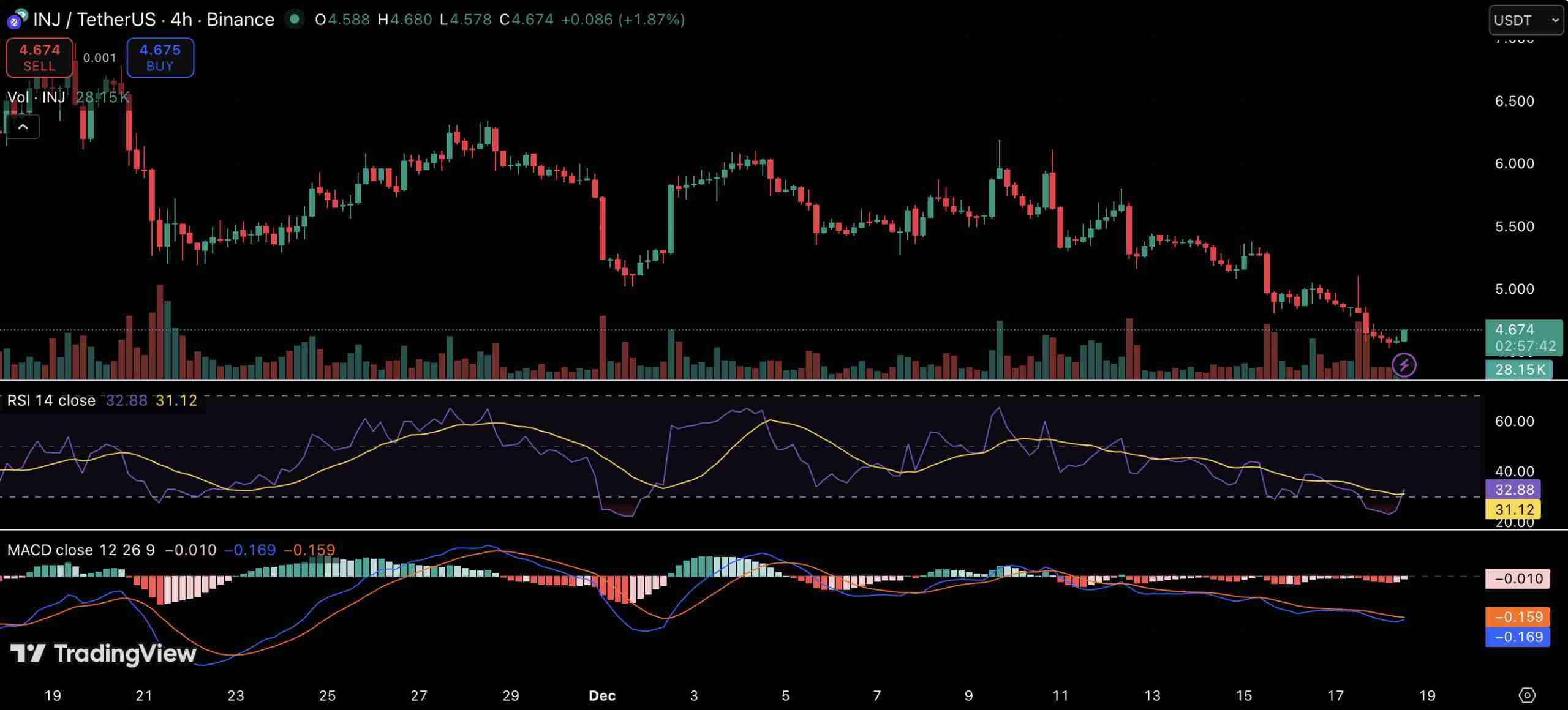Select the Vol · INJ indicator label
The height and width of the screenshot is (710, 1568).
[37, 97]
